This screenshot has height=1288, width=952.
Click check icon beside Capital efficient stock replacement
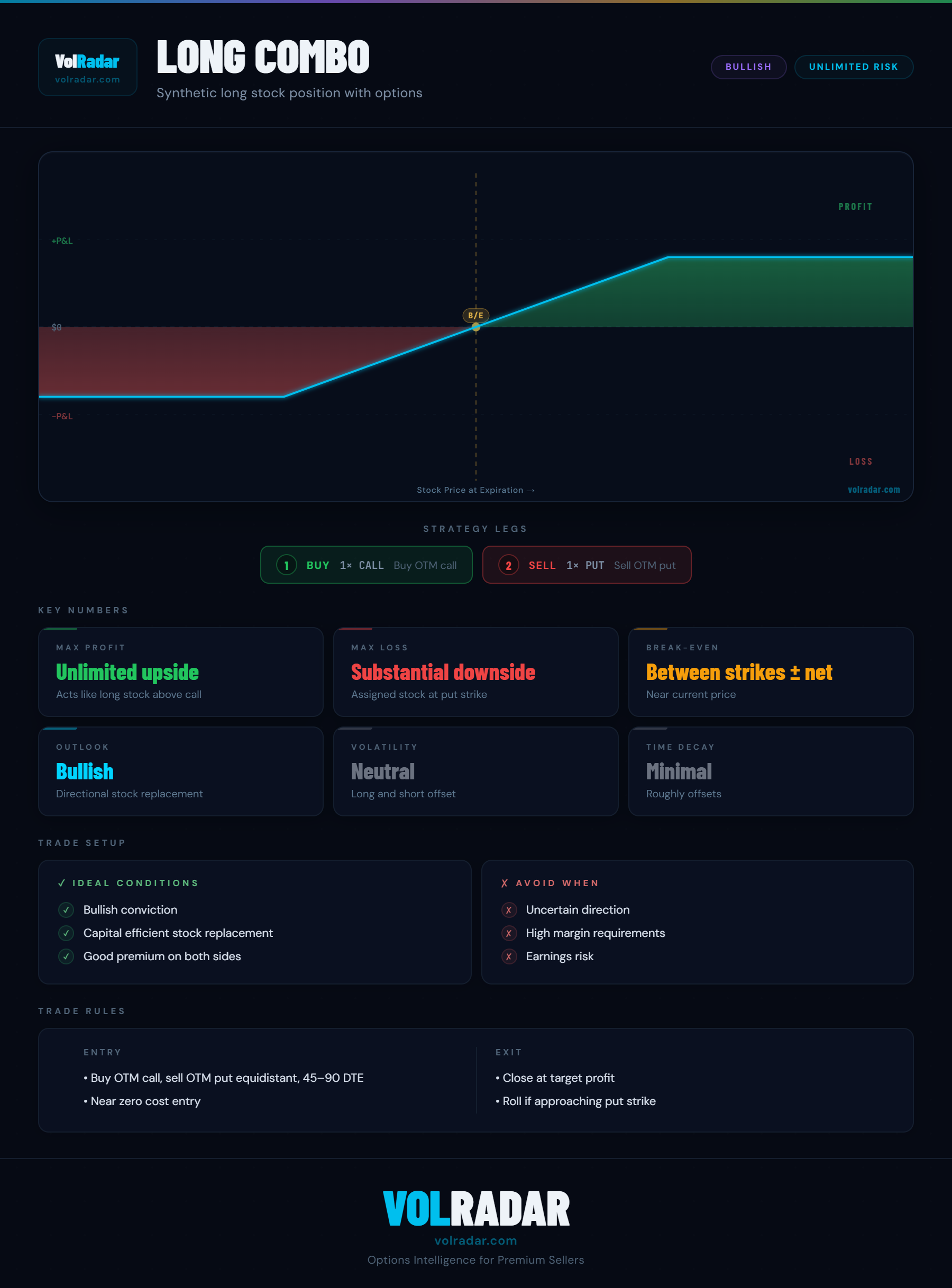[x=66, y=933]
